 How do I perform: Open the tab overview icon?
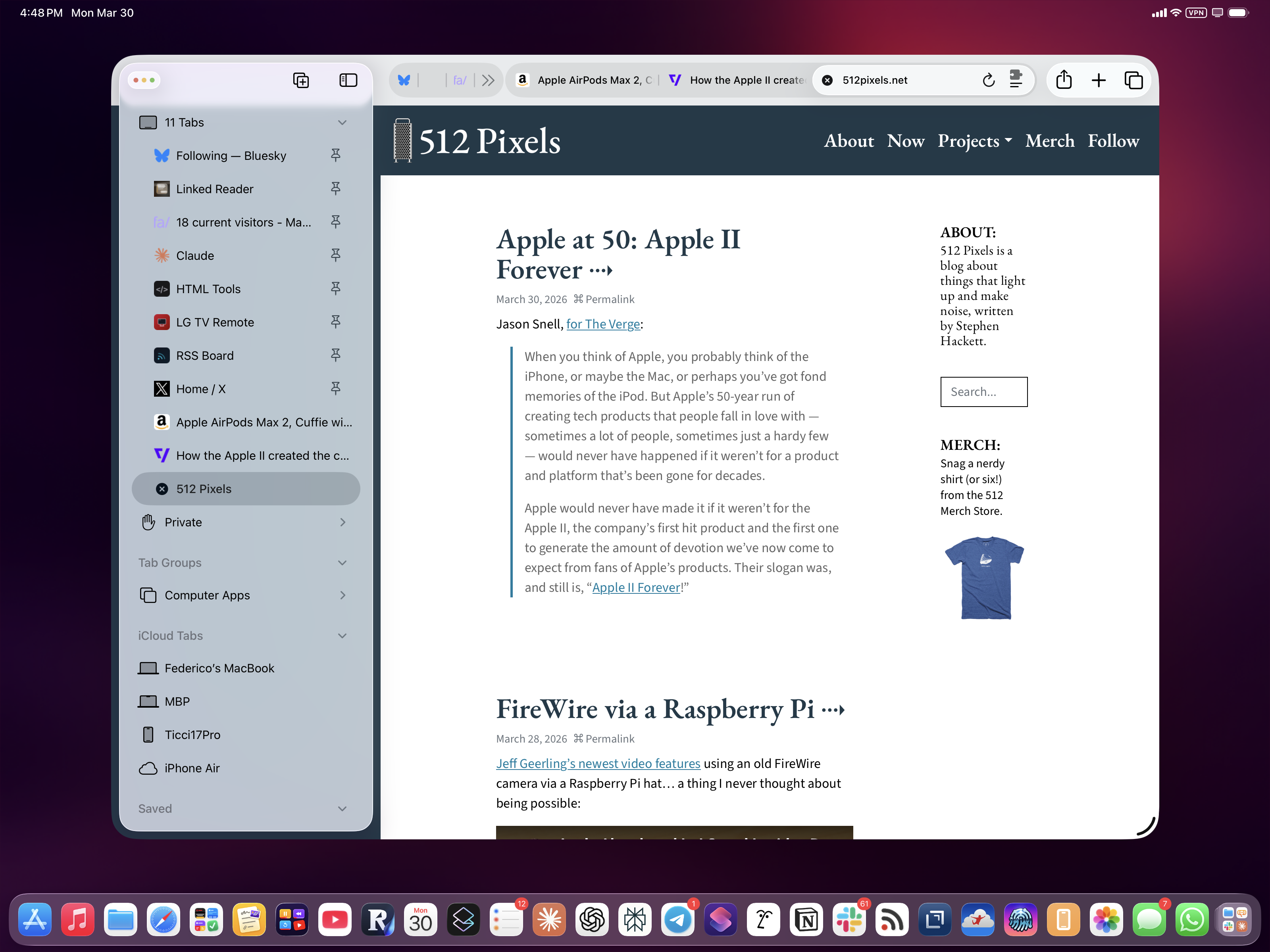[x=1133, y=81]
